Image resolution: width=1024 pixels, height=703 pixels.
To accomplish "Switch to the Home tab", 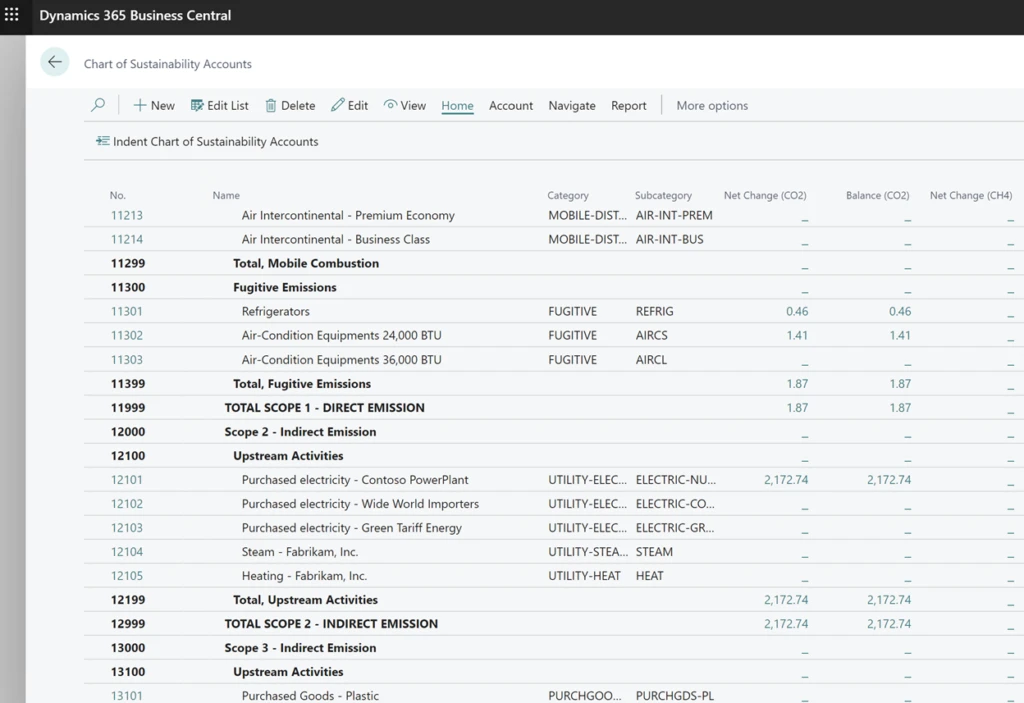I will point(457,105).
